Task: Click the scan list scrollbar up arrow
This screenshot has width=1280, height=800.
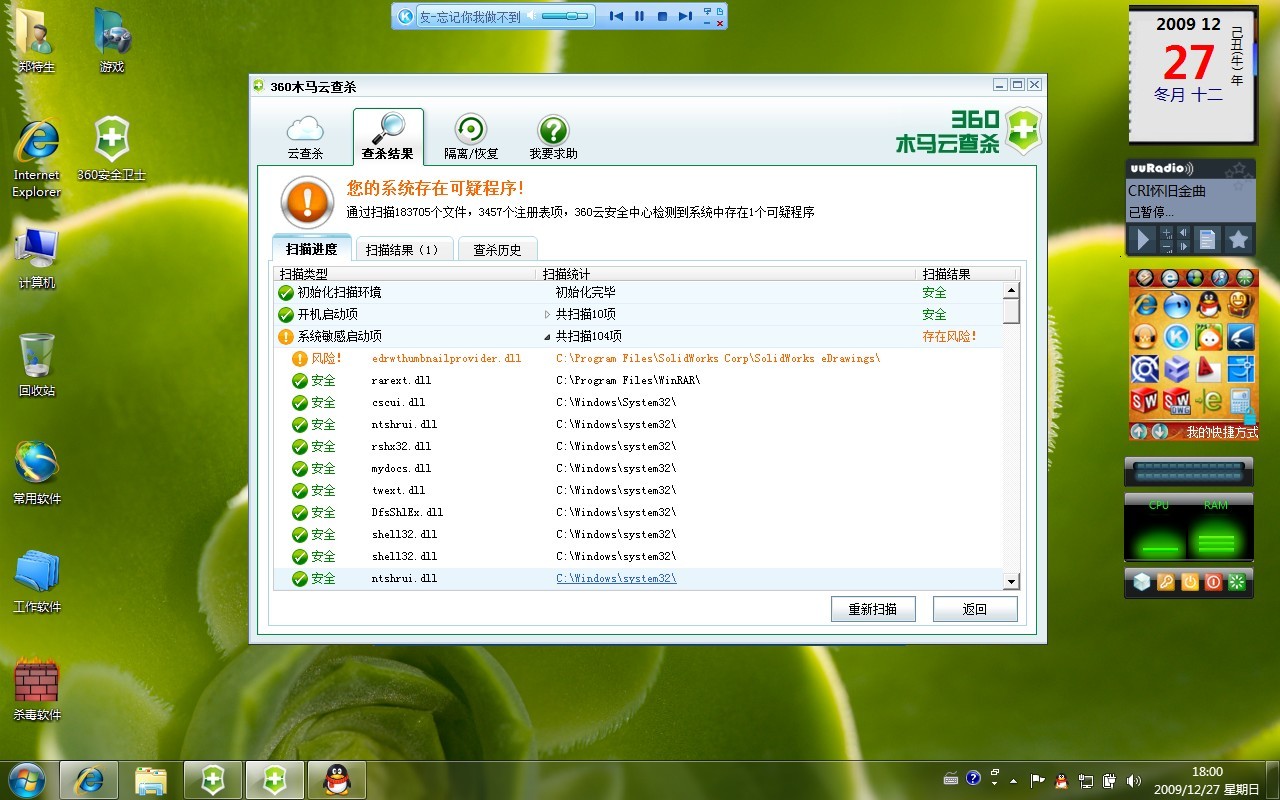Action: (x=1011, y=290)
